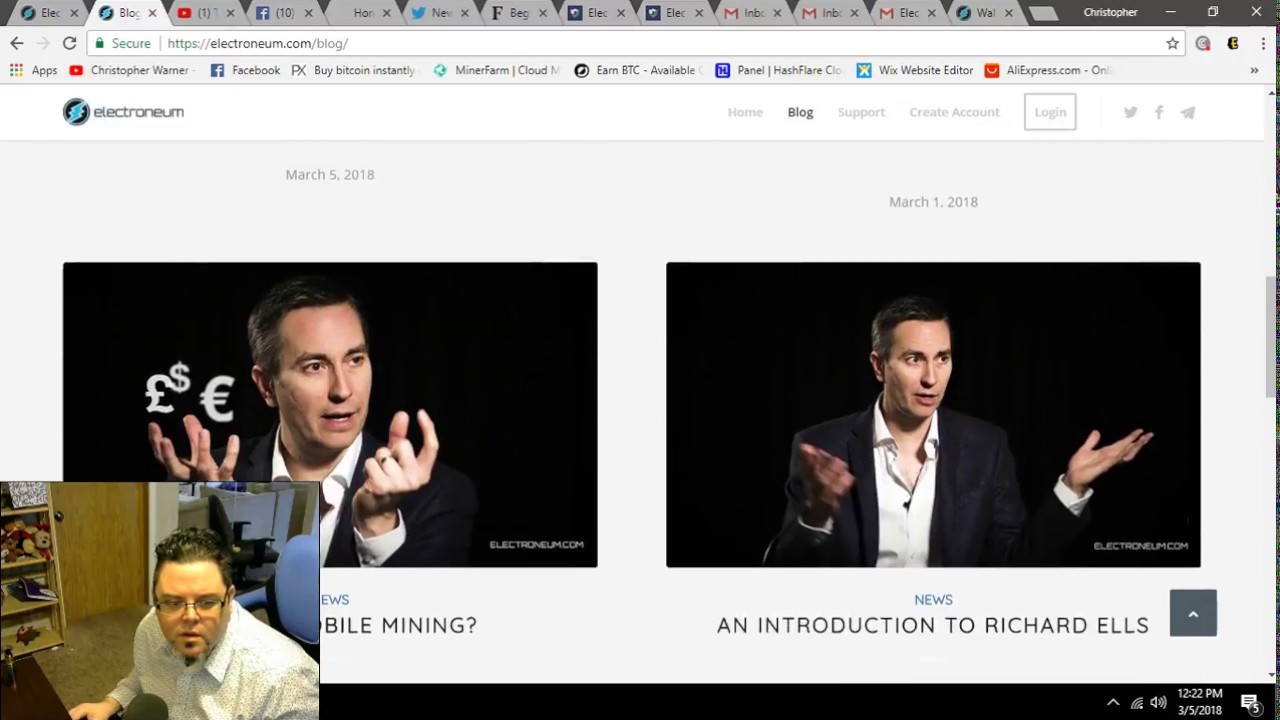Close the YouTube tab with its X
Image resolution: width=1280 pixels, height=720 pixels.
[x=230, y=13]
